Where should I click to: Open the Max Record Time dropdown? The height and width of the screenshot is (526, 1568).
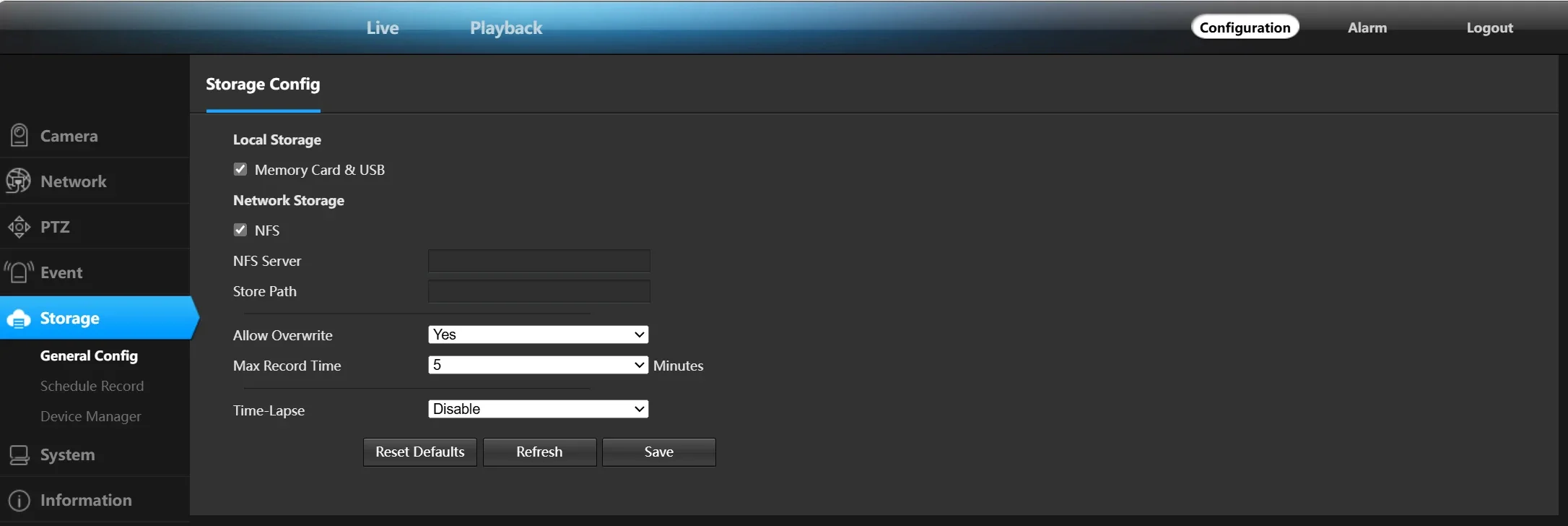click(x=539, y=365)
